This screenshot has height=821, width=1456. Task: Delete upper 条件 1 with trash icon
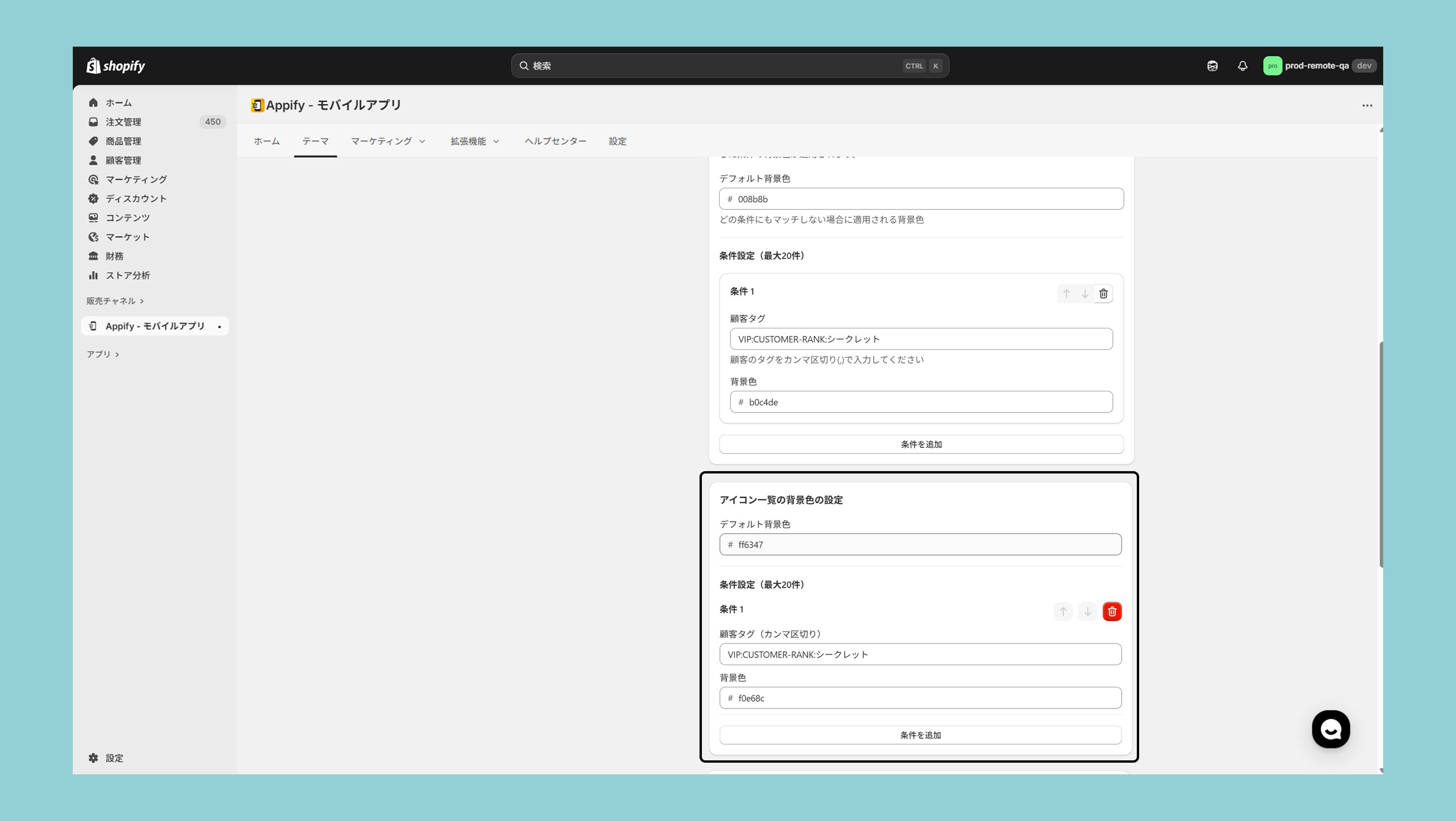coord(1103,294)
